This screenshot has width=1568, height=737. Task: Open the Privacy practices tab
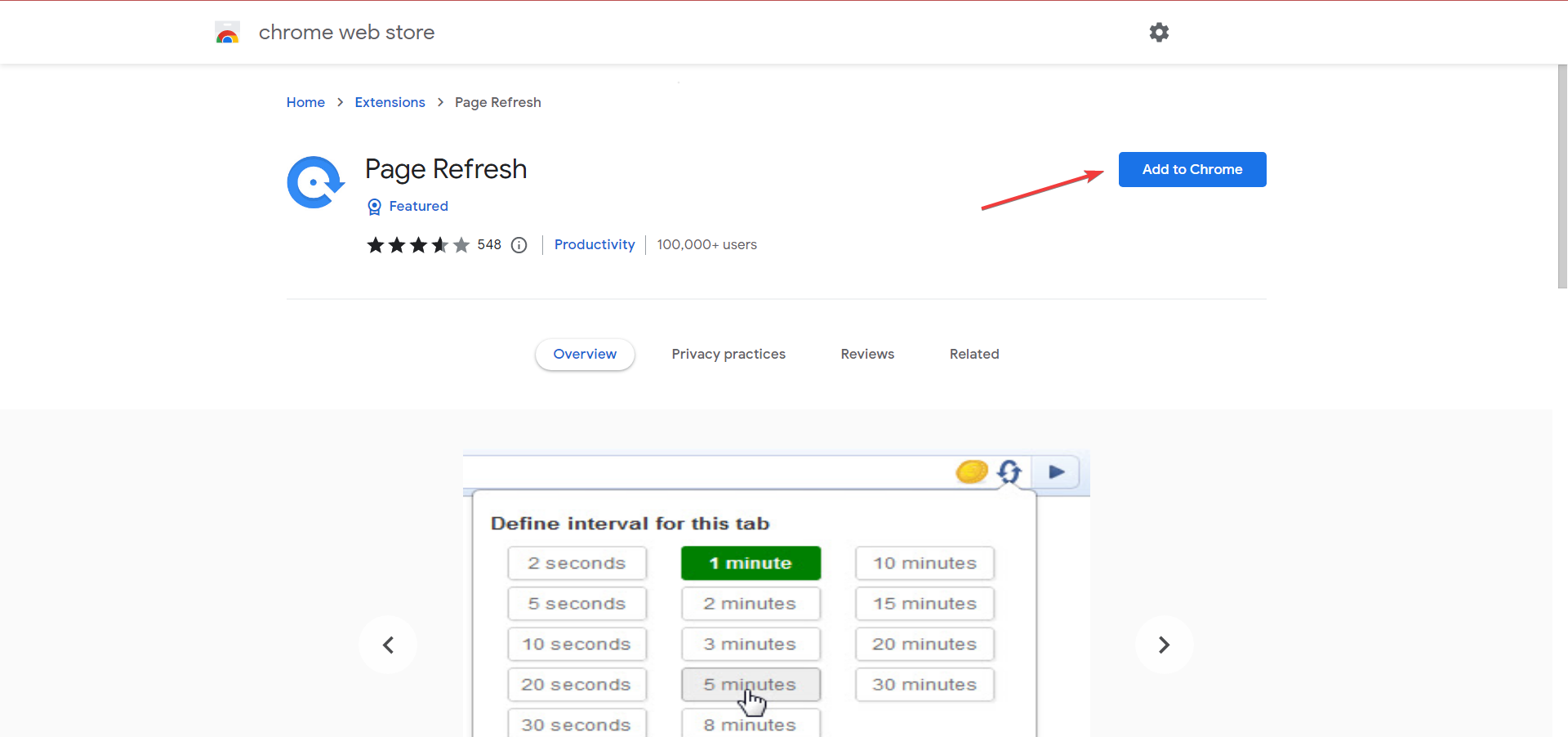pos(728,354)
